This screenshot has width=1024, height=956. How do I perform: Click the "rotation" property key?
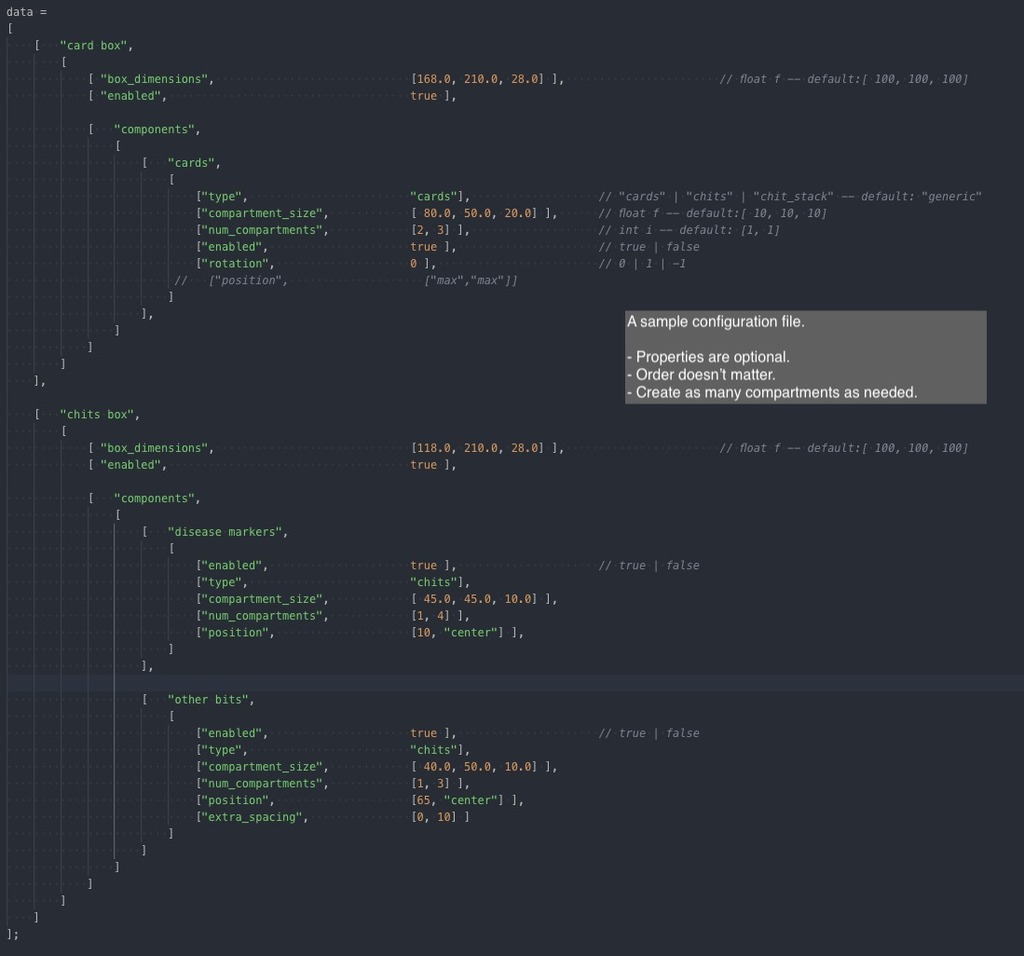click(238, 264)
